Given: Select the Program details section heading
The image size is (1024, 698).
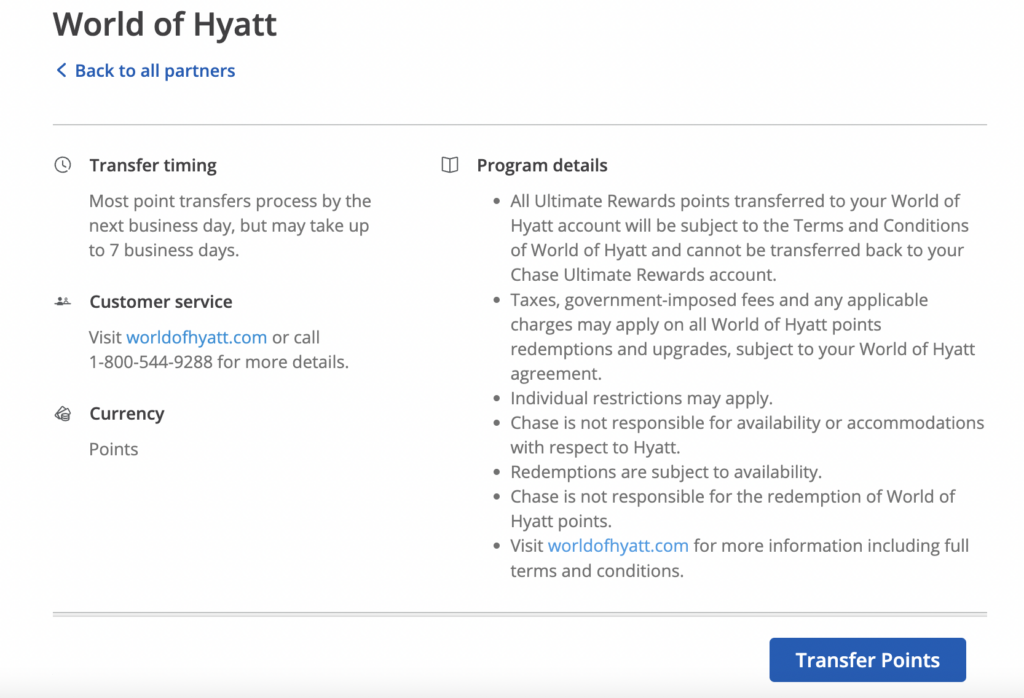Looking at the screenshot, I should click(x=542, y=164).
